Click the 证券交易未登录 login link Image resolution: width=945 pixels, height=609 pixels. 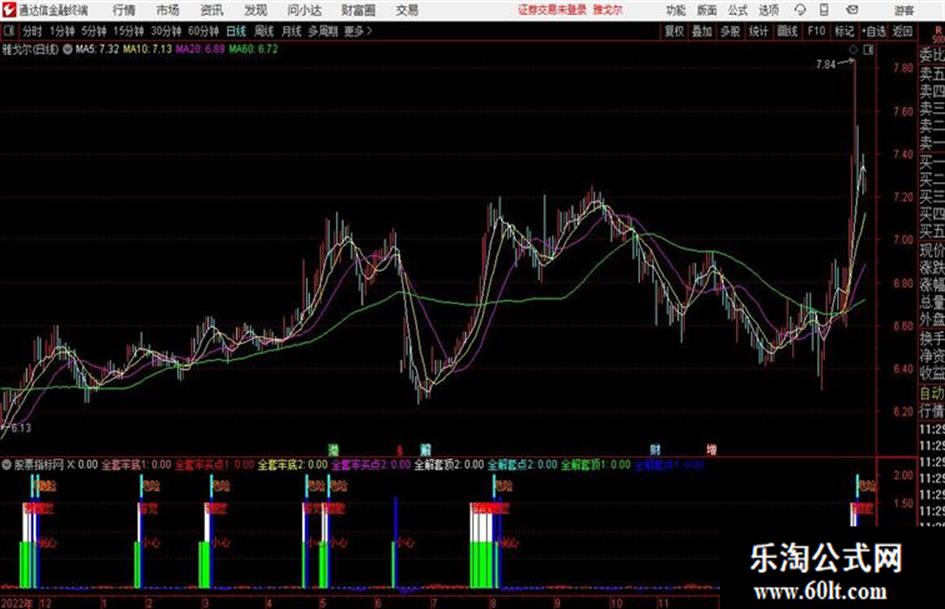click(552, 10)
